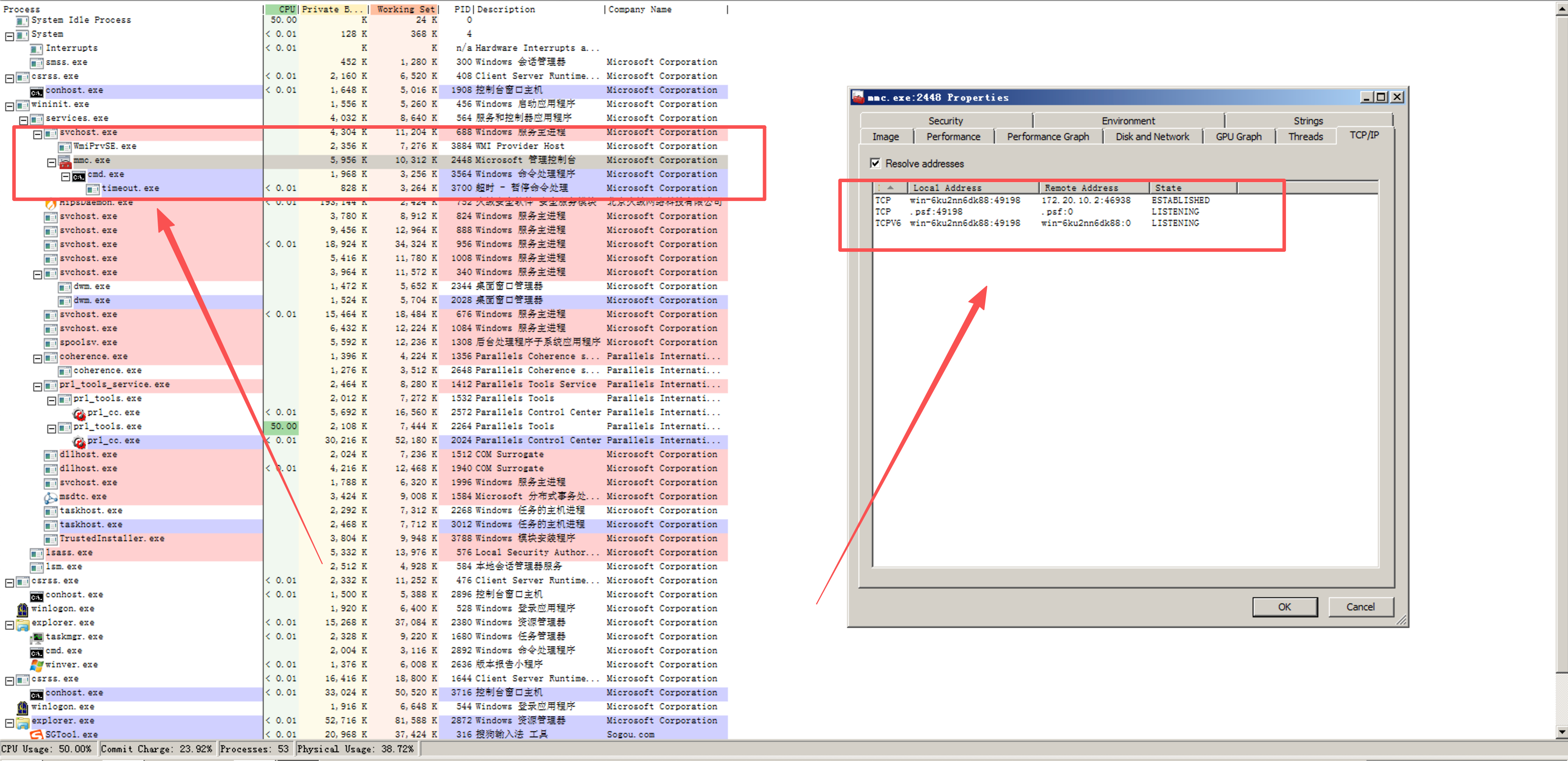Uncheck the Resolve addresses checkbox

click(875, 163)
